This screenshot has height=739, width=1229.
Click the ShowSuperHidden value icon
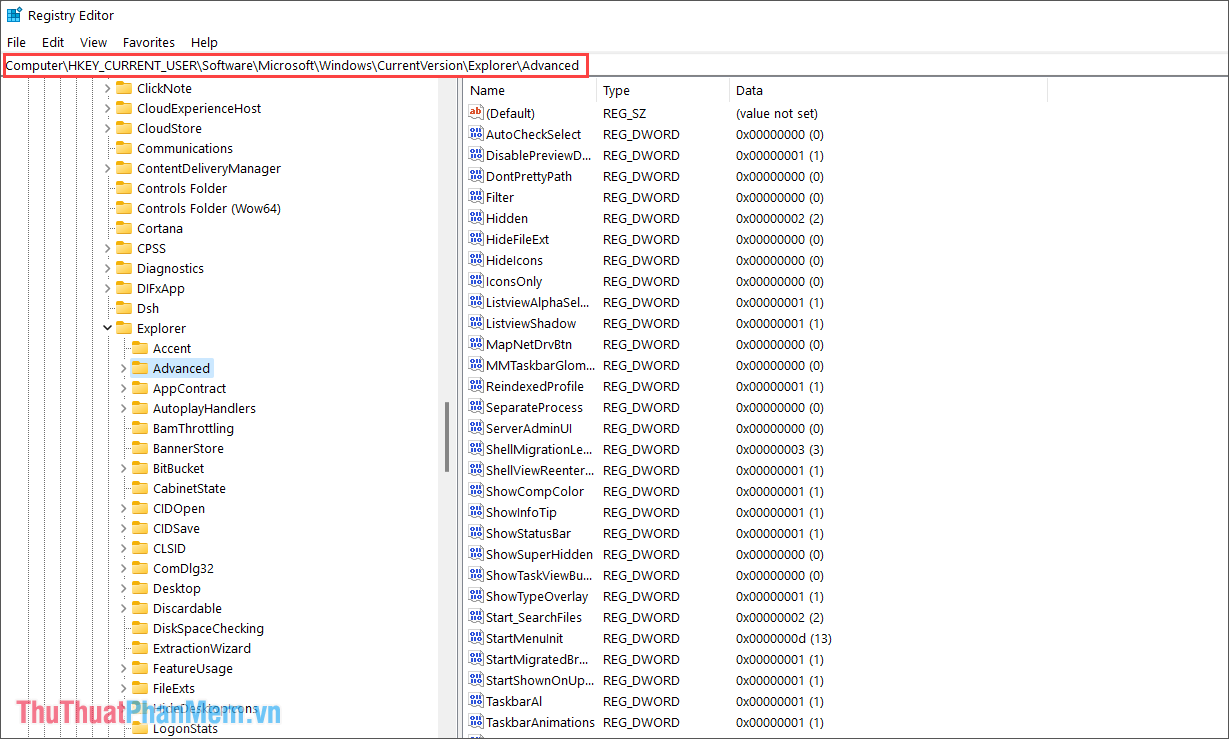(476, 554)
